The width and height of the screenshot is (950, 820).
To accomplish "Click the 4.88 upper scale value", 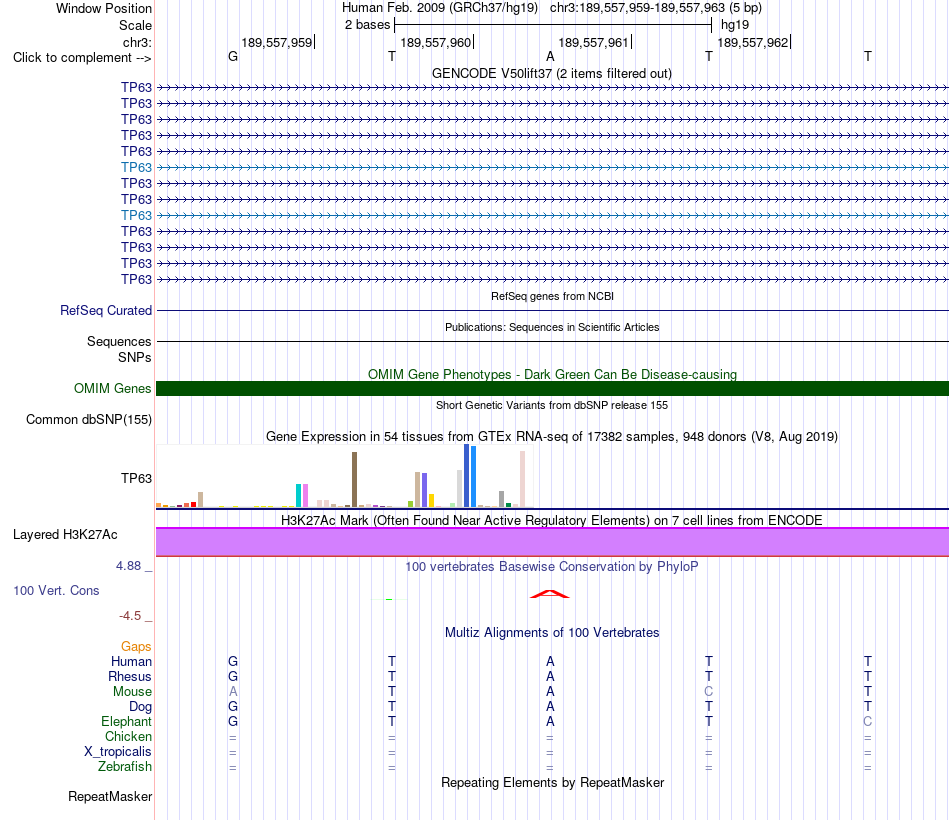I will pyautogui.click(x=128, y=565).
